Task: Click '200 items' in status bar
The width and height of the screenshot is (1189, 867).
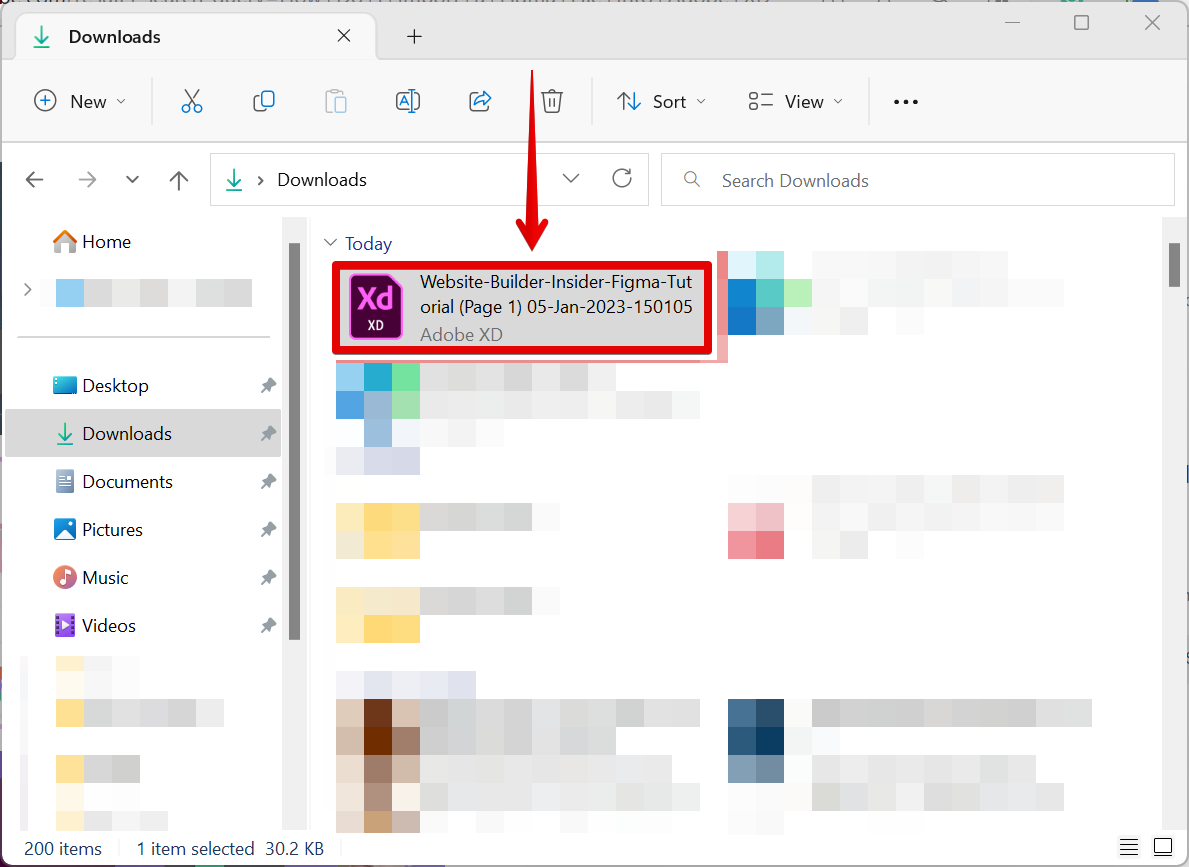Action: [x=63, y=848]
